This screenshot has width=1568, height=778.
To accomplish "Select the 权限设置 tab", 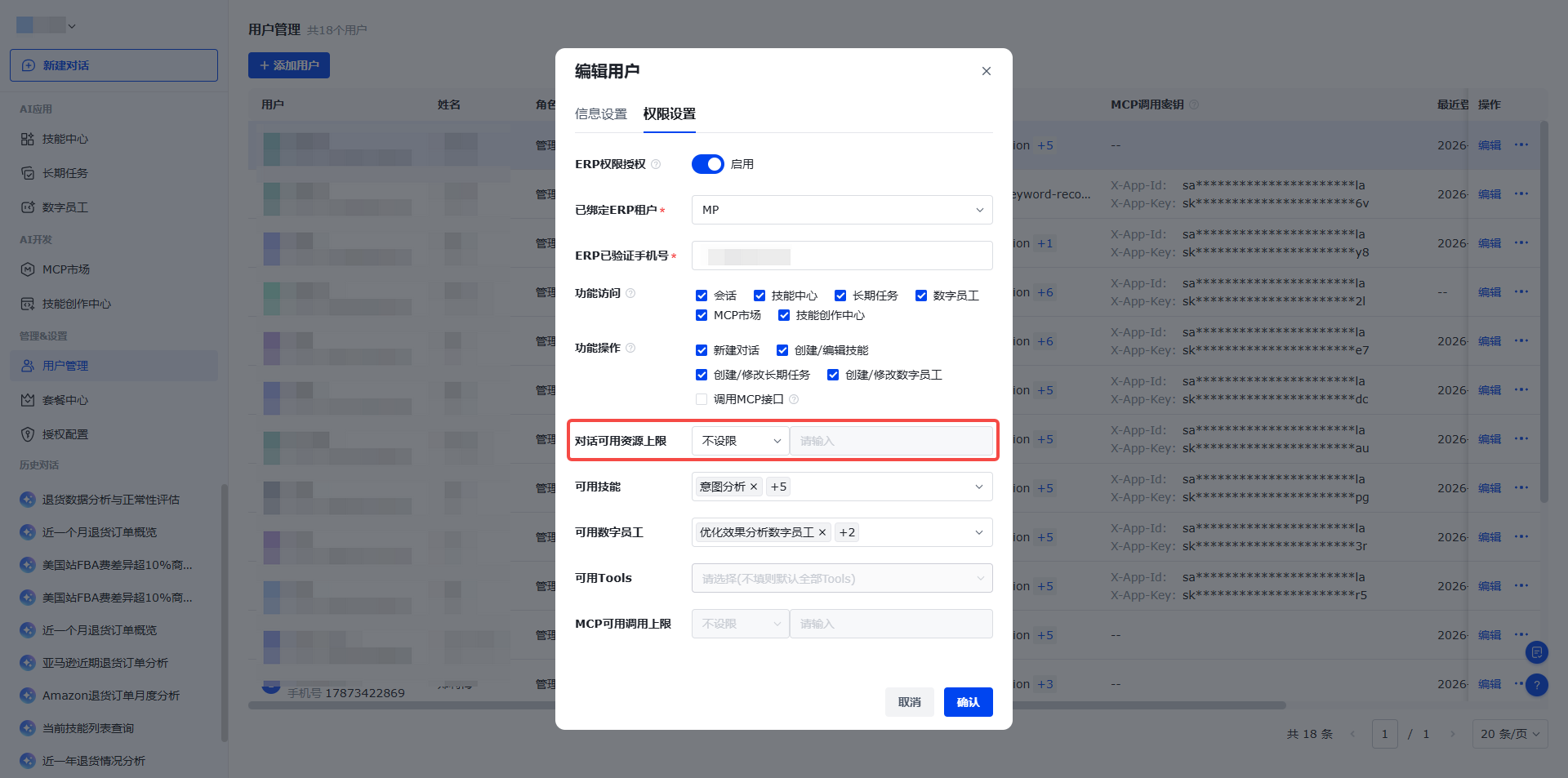I will pyautogui.click(x=670, y=115).
